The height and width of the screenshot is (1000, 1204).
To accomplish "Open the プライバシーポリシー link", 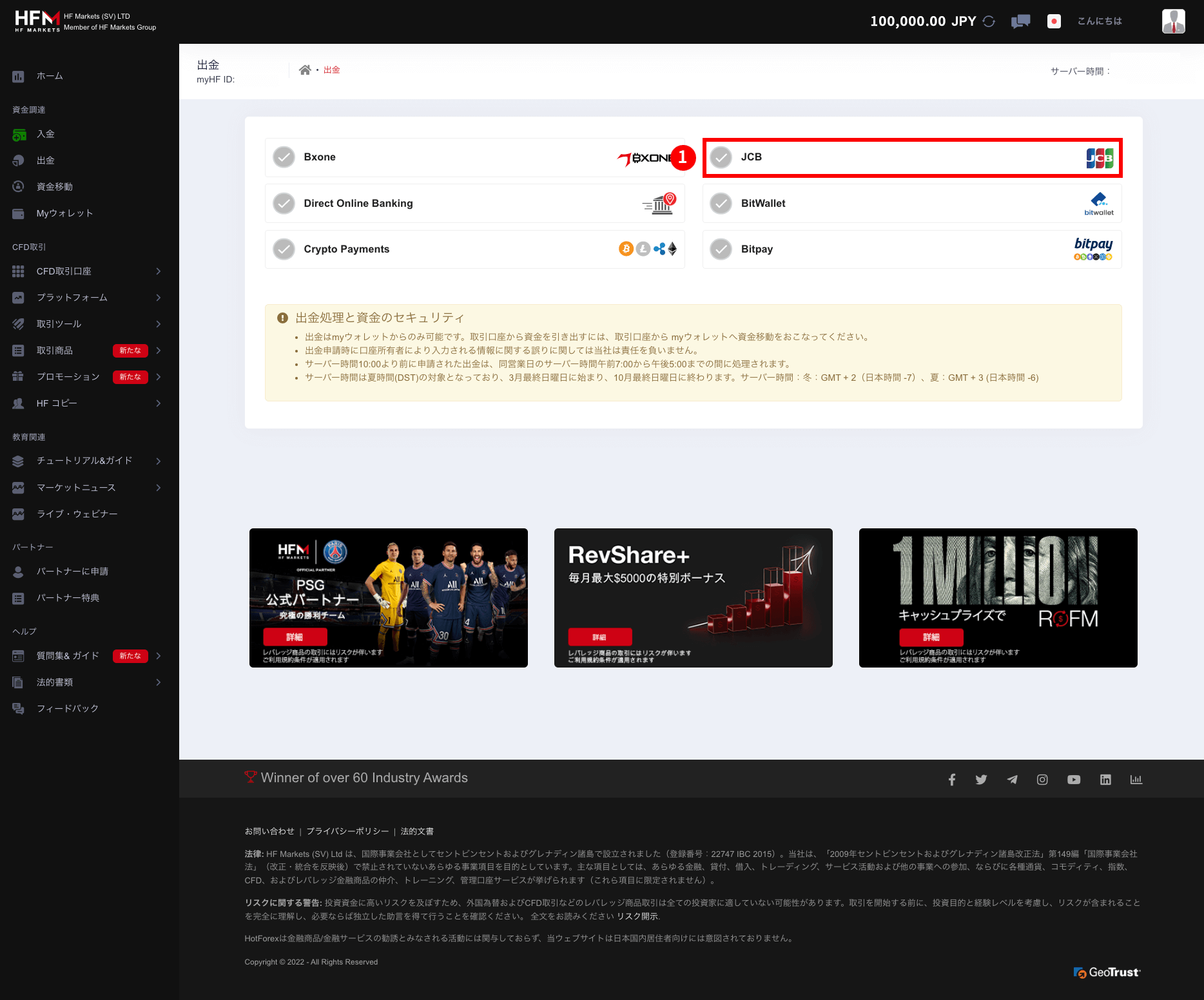I will (x=348, y=831).
